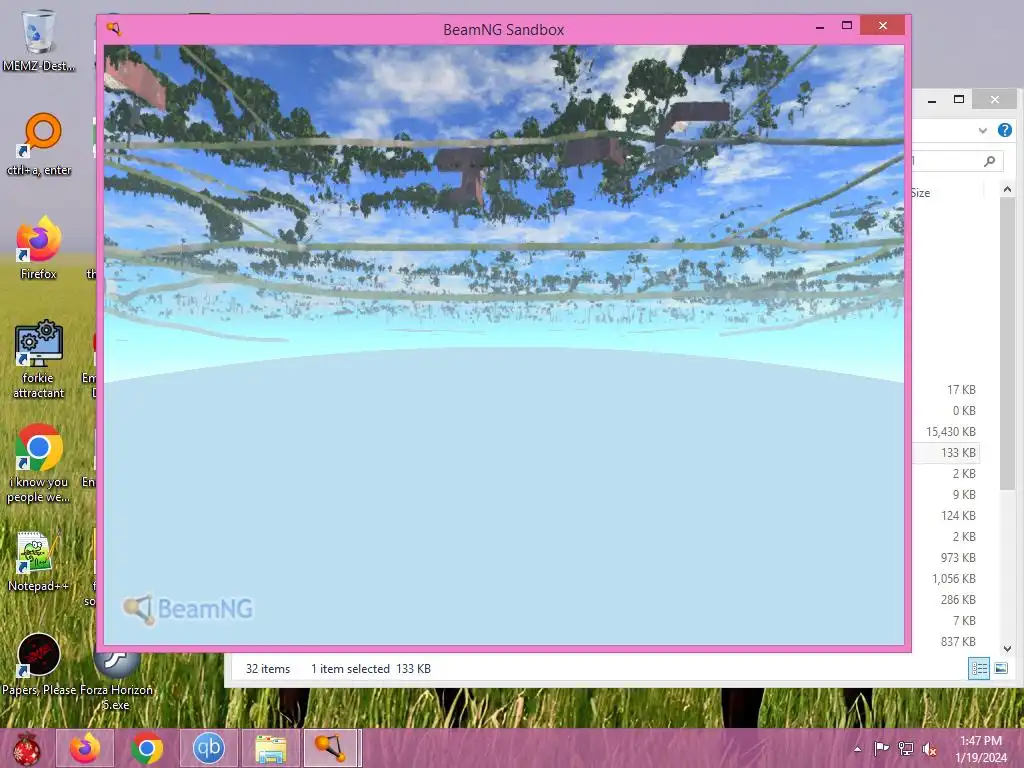Viewport: 1024px width, 768px height.
Task: Select the file row sized 7 KB
Action: tap(945, 620)
